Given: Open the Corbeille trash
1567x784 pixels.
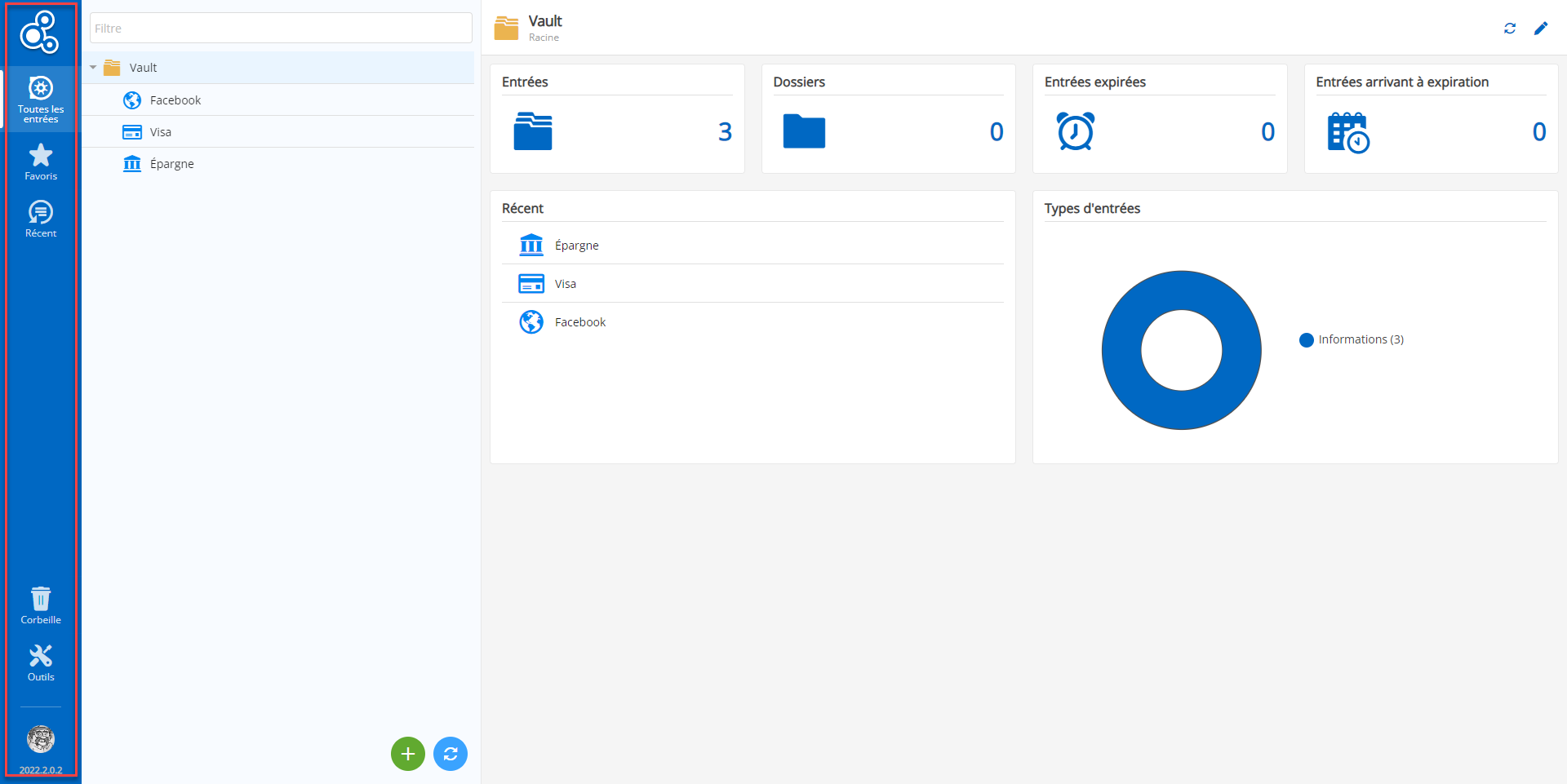Looking at the screenshot, I should [41, 605].
